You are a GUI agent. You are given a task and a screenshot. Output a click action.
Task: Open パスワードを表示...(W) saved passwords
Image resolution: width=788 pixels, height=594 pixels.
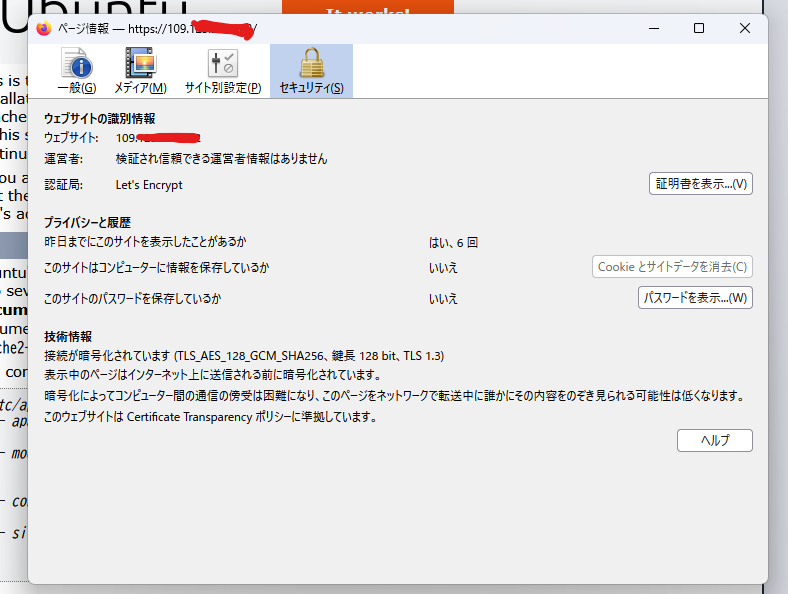[695, 298]
